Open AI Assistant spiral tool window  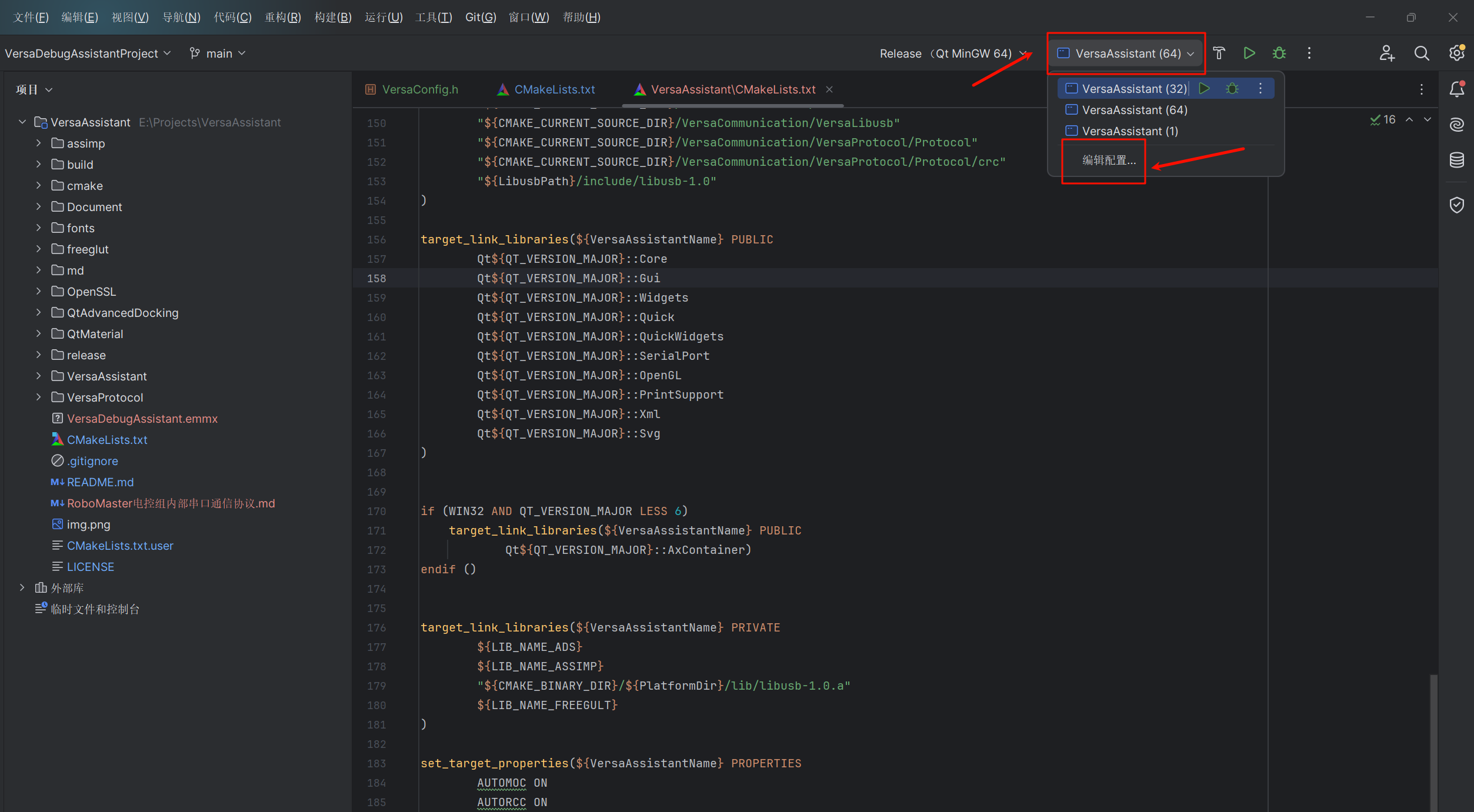[1457, 125]
